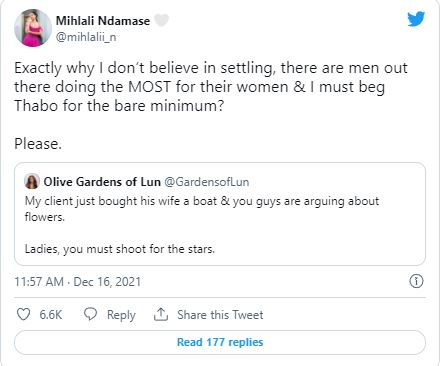Open the @GardensofLun handle
Screen dimensions: 443x366
(207, 182)
